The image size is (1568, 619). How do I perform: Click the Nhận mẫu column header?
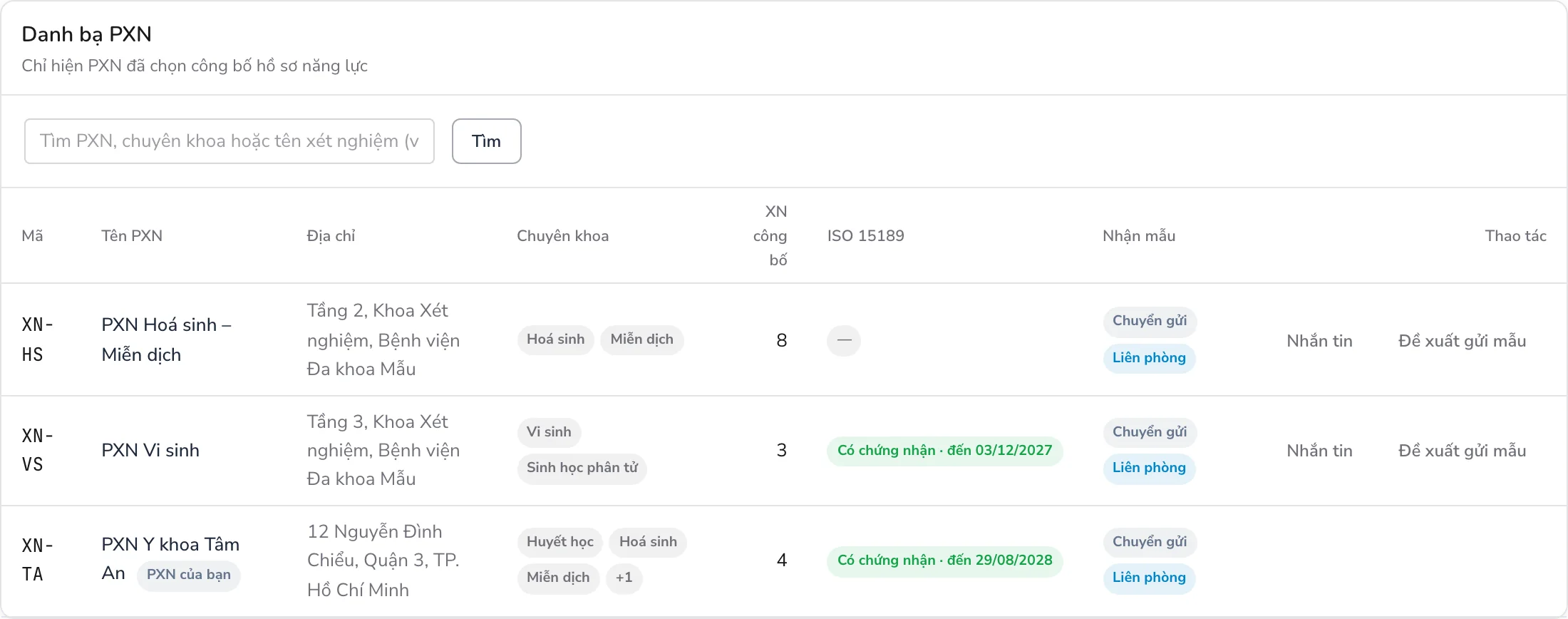(1139, 236)
